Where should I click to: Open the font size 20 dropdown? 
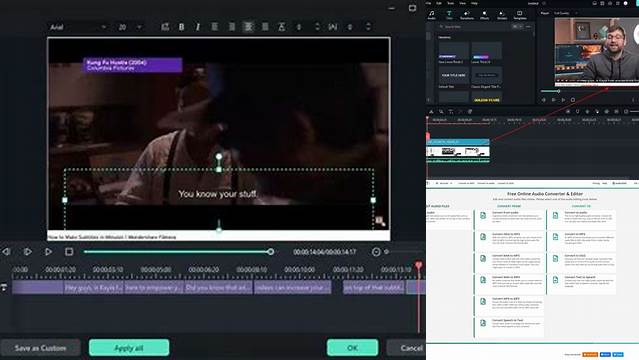[x=130, y=27]
